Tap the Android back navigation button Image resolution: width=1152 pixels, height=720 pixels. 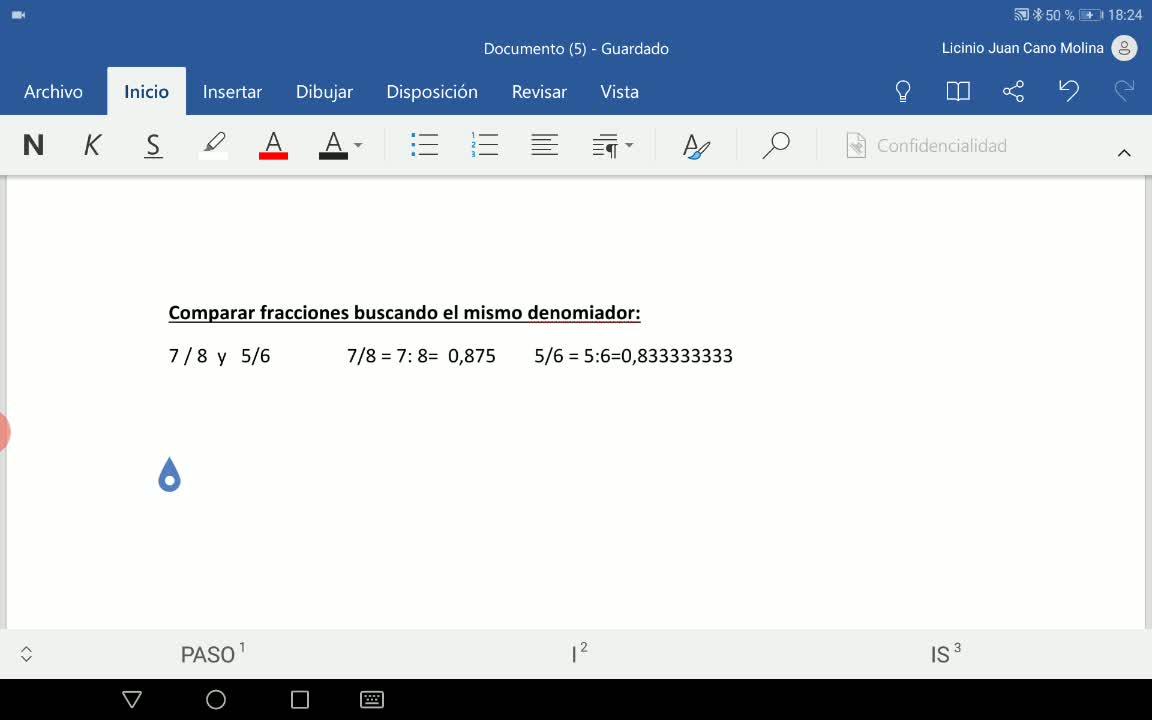click(x=132, y=699)
